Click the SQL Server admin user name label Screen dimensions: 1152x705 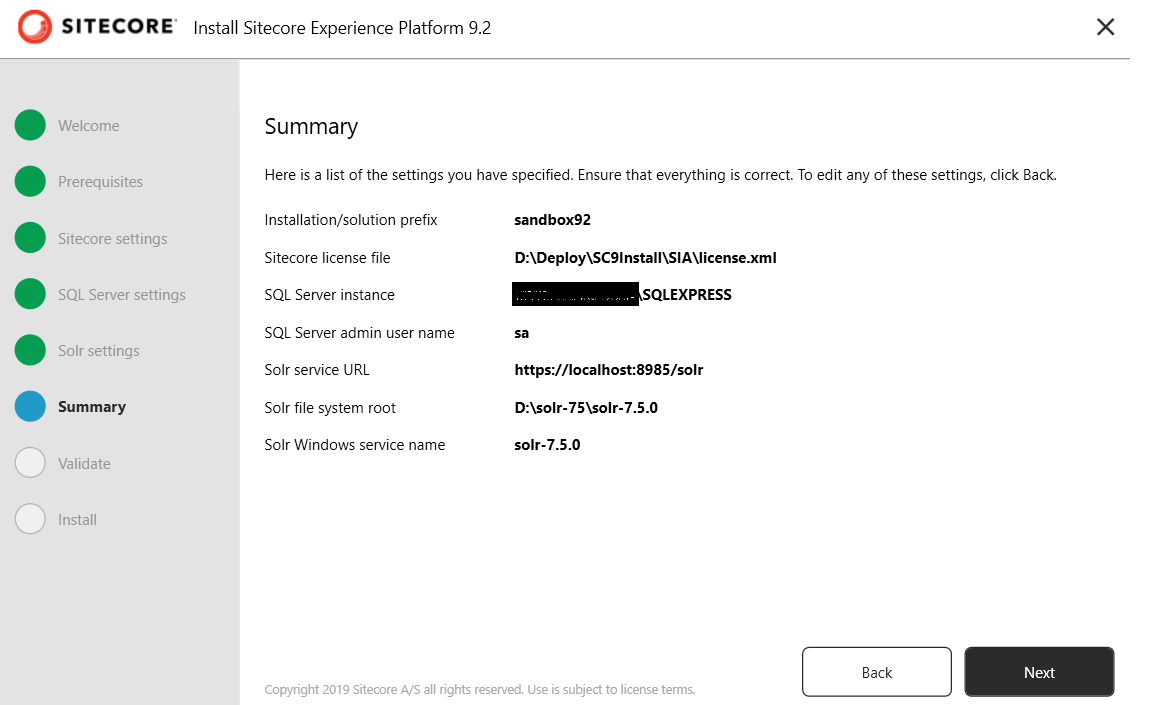(359, 333)
